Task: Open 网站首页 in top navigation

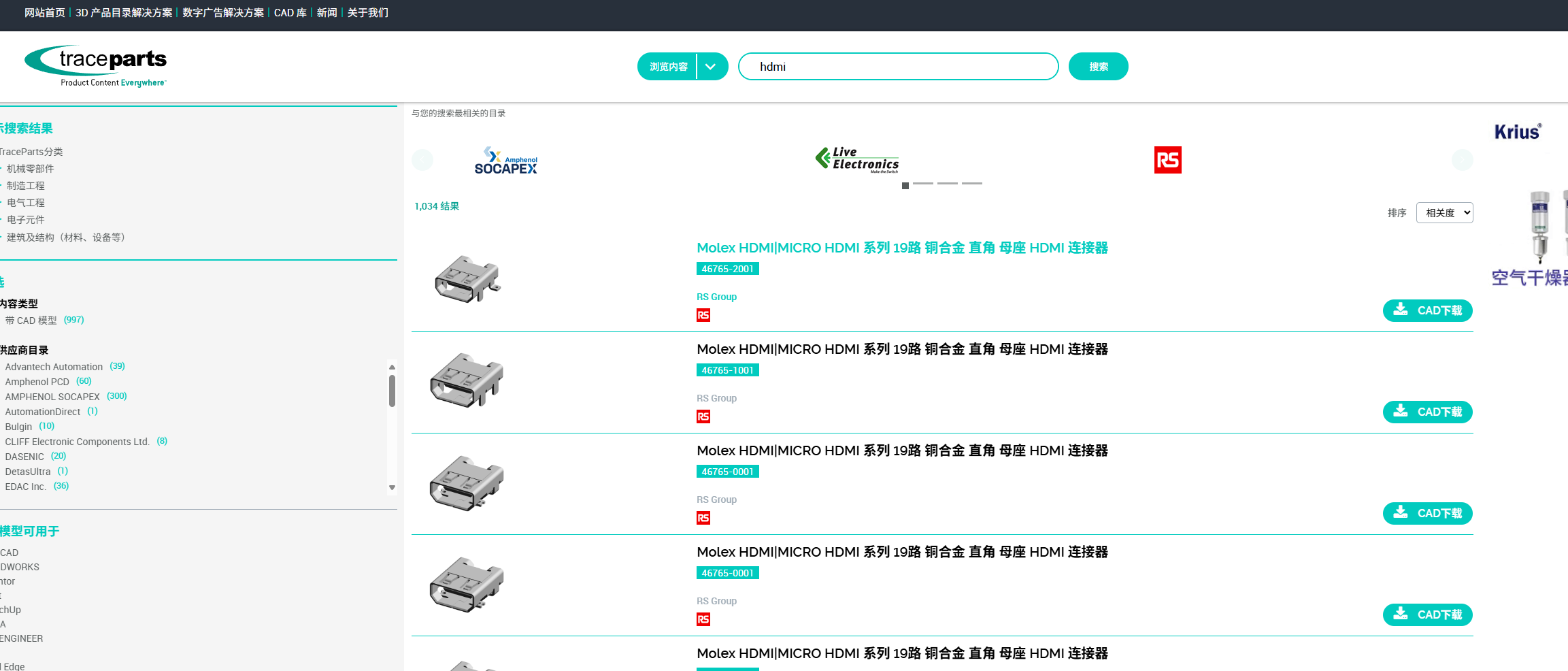Action: pyautogui.click(x=45, y=13)
